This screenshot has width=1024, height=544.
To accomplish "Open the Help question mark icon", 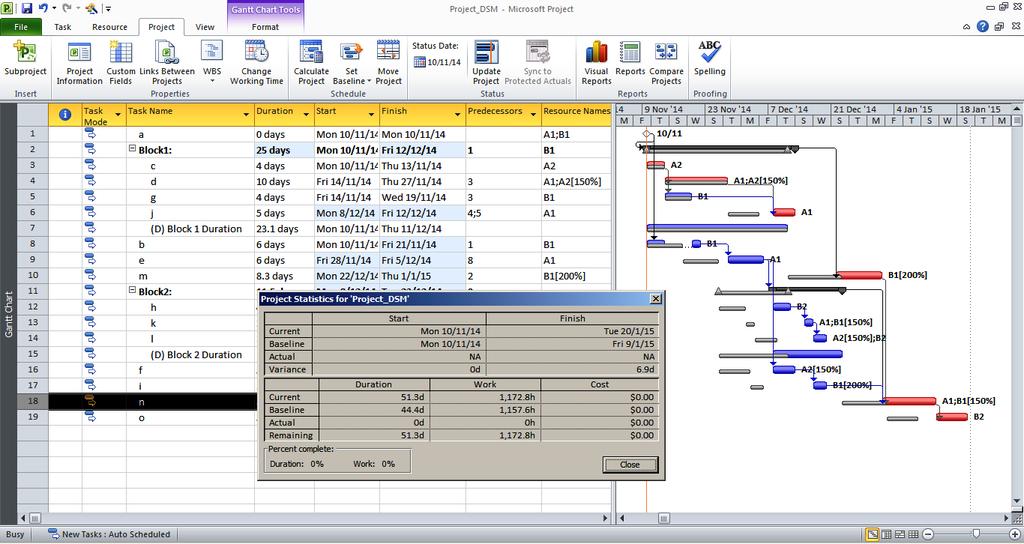I will (x=982, y=27).
